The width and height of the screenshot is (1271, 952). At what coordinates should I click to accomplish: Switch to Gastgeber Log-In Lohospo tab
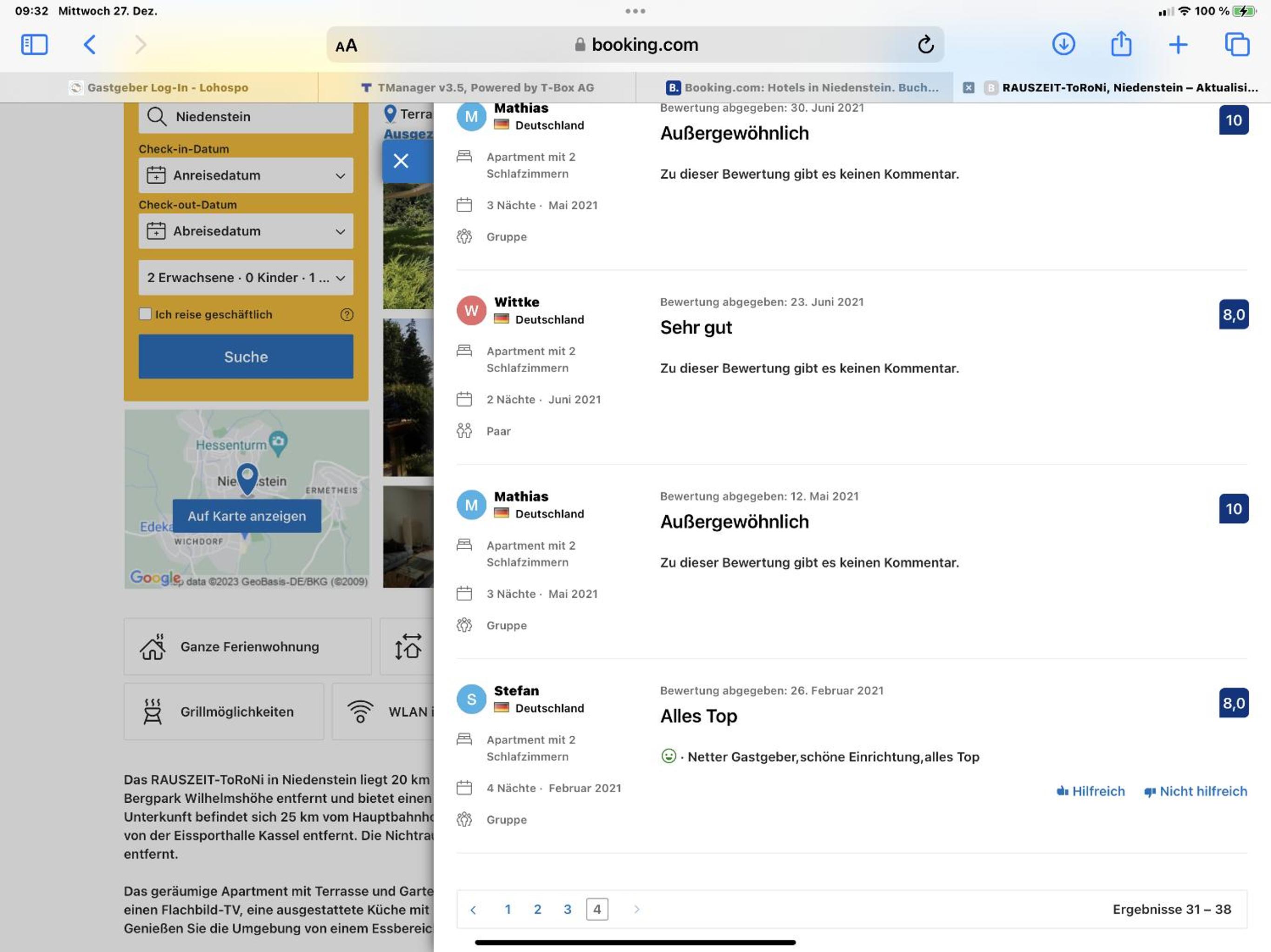point(159,87)
